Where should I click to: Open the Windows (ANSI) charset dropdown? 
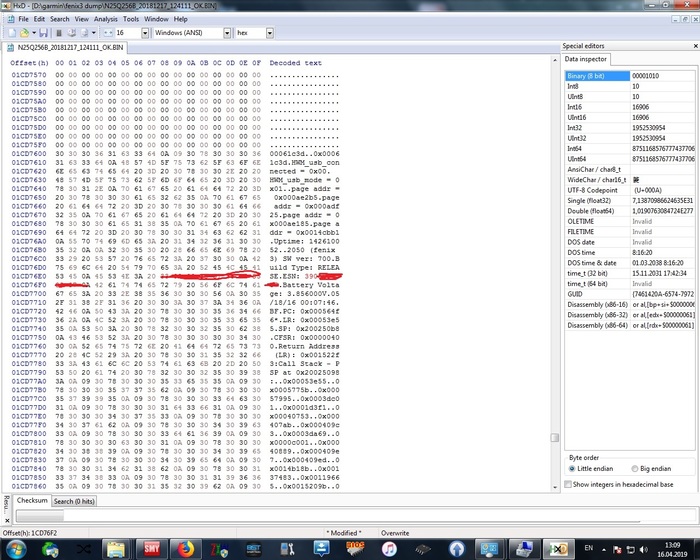227,33
